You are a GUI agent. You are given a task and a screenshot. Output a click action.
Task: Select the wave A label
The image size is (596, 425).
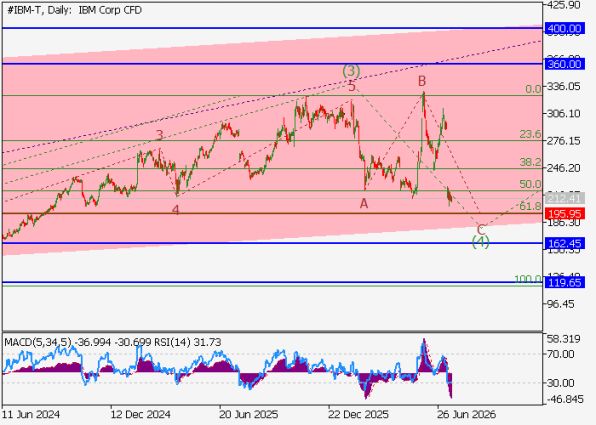pos(364,204)
